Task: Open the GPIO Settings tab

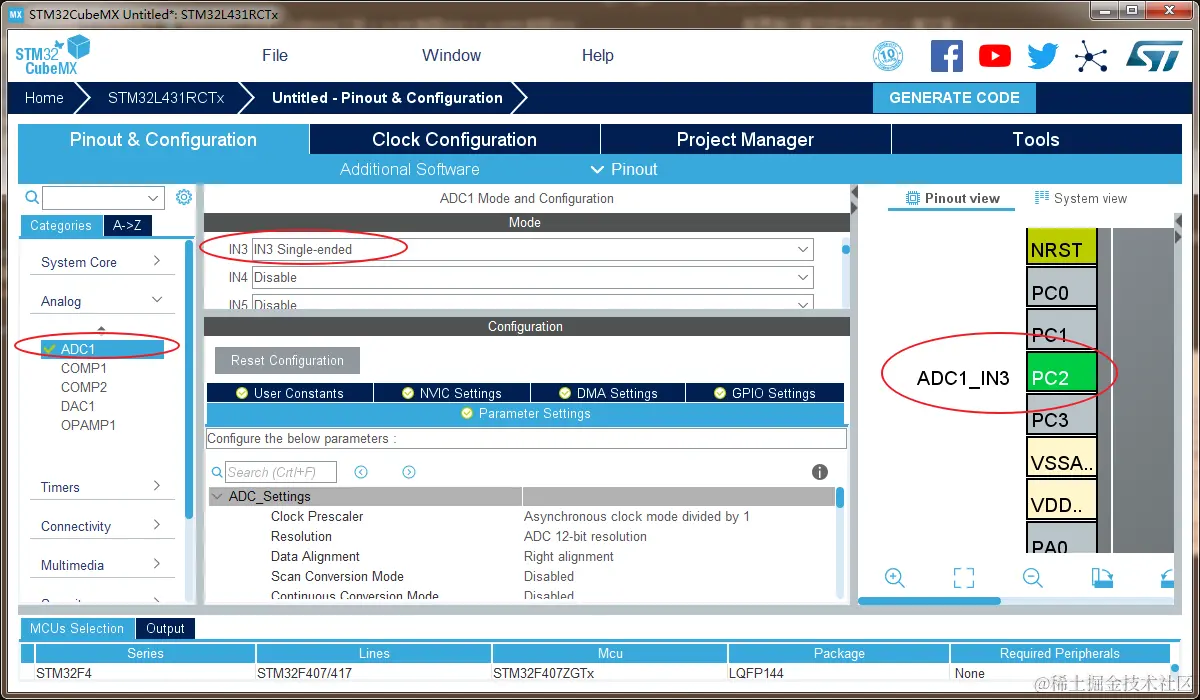Action: [x=765, y=393]
